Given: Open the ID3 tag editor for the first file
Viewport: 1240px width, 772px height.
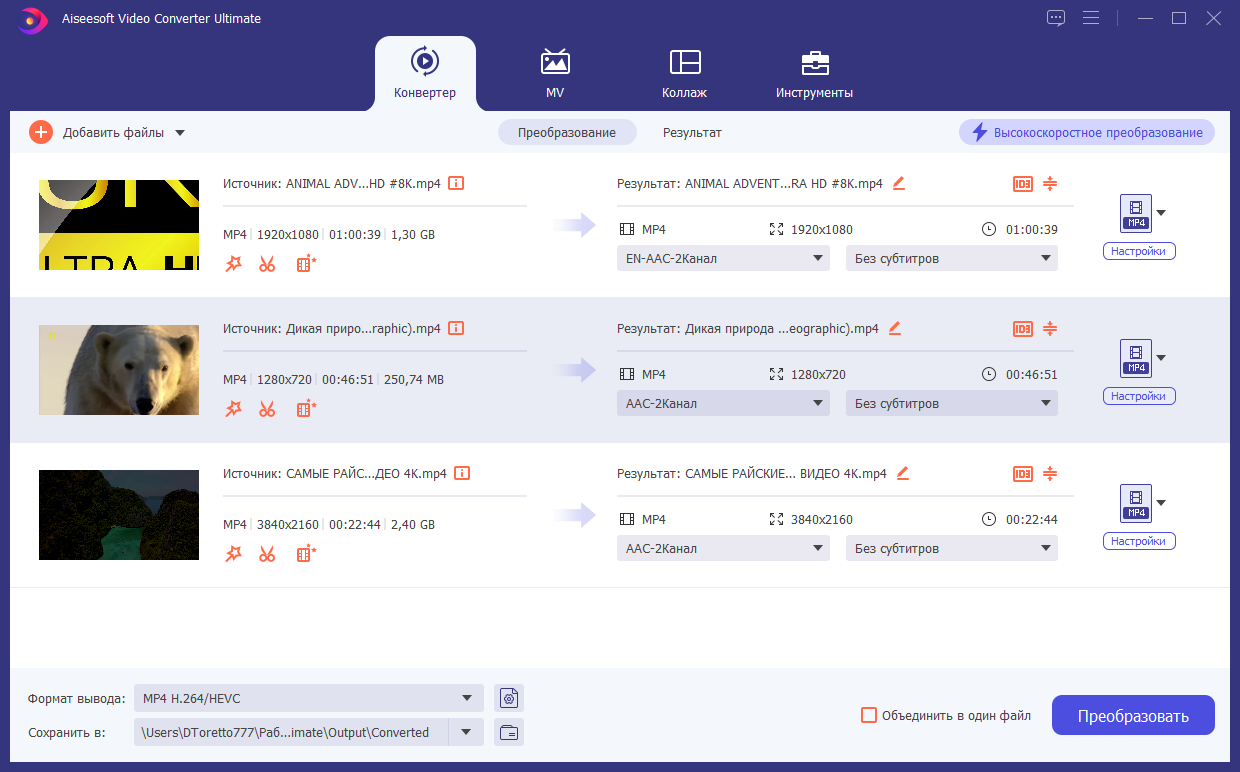Looking at the screenshot, I should pos(1022,184).
